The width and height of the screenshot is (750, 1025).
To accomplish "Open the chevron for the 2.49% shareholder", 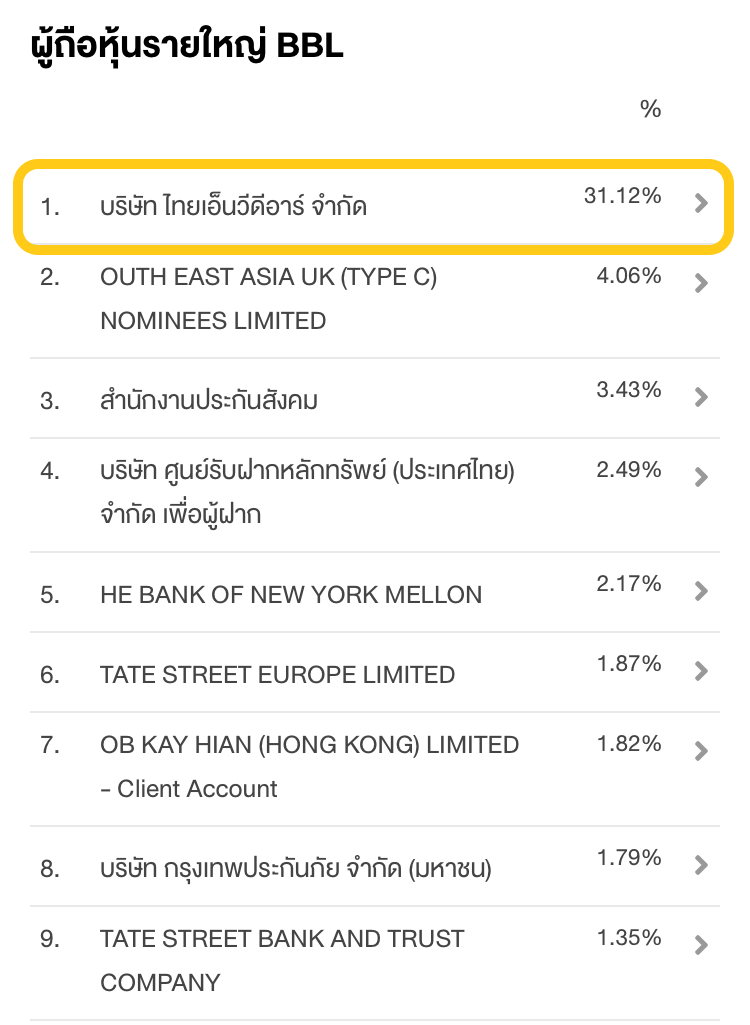I will point(701,477).
